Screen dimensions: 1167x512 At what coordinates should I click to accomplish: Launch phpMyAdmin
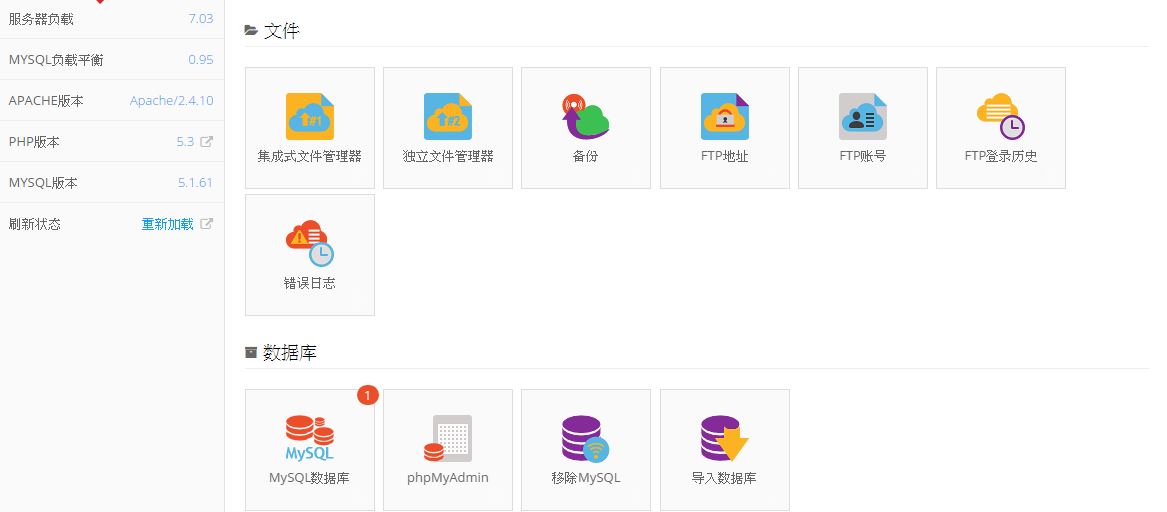tap(448, 449)
